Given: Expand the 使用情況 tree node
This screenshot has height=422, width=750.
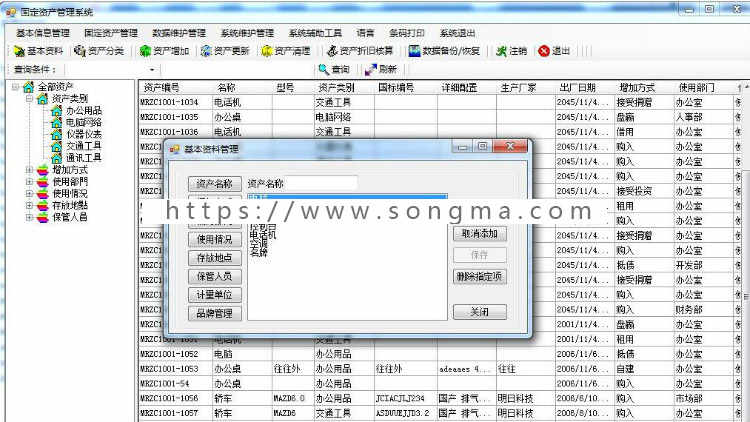Looking at the screenshot, I should pos(29,194).
